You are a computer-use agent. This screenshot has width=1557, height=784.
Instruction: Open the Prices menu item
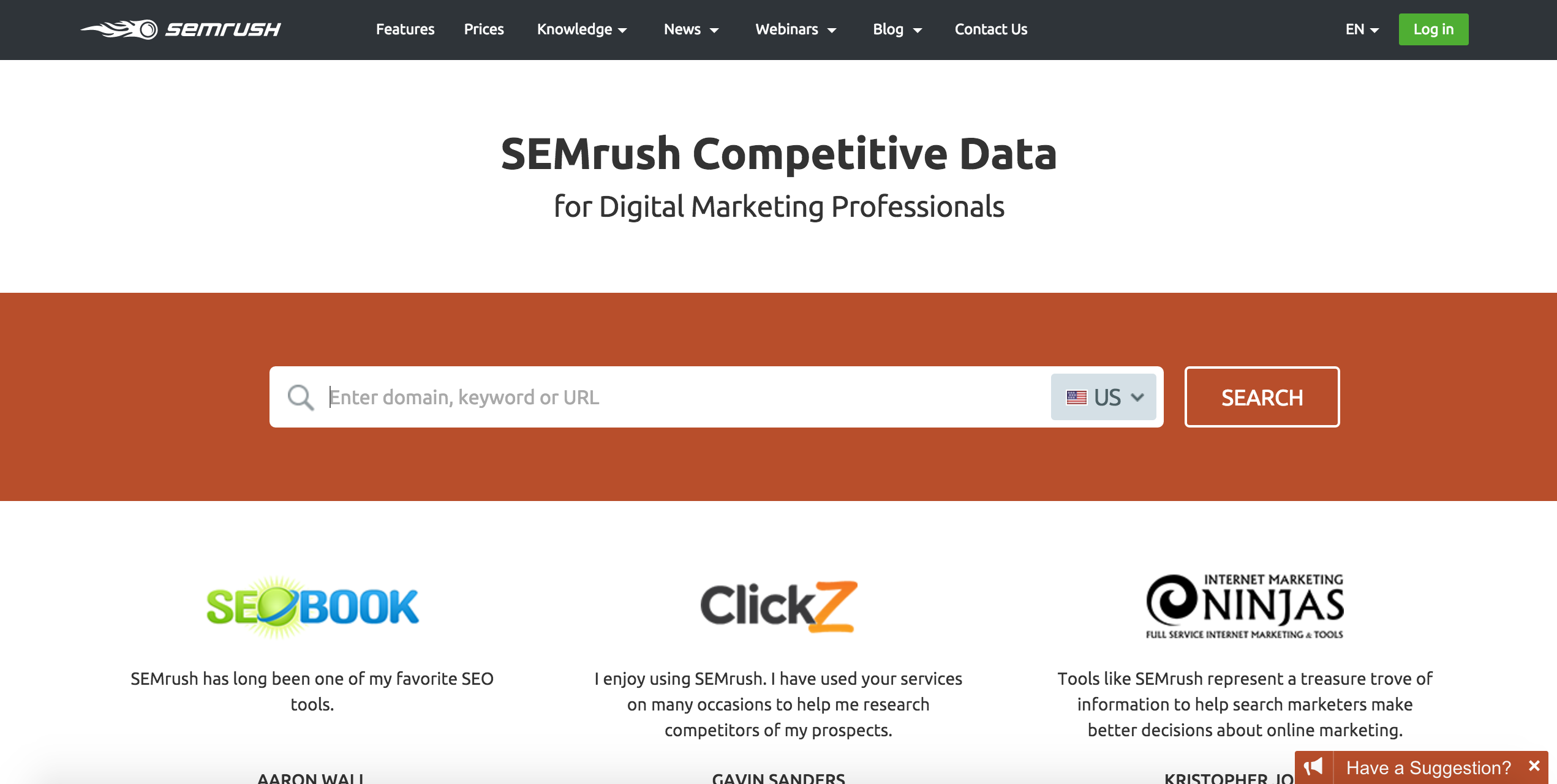[x=483, y=29]
